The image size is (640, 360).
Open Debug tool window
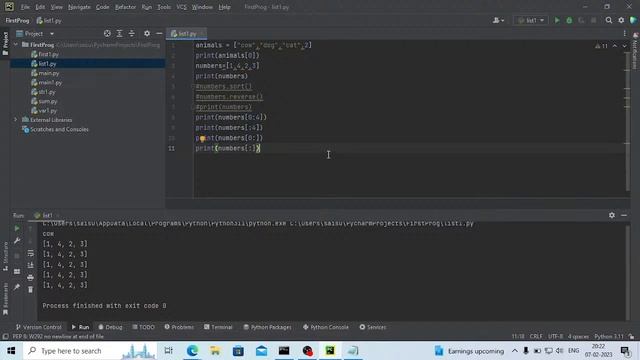tap(110, 327)
